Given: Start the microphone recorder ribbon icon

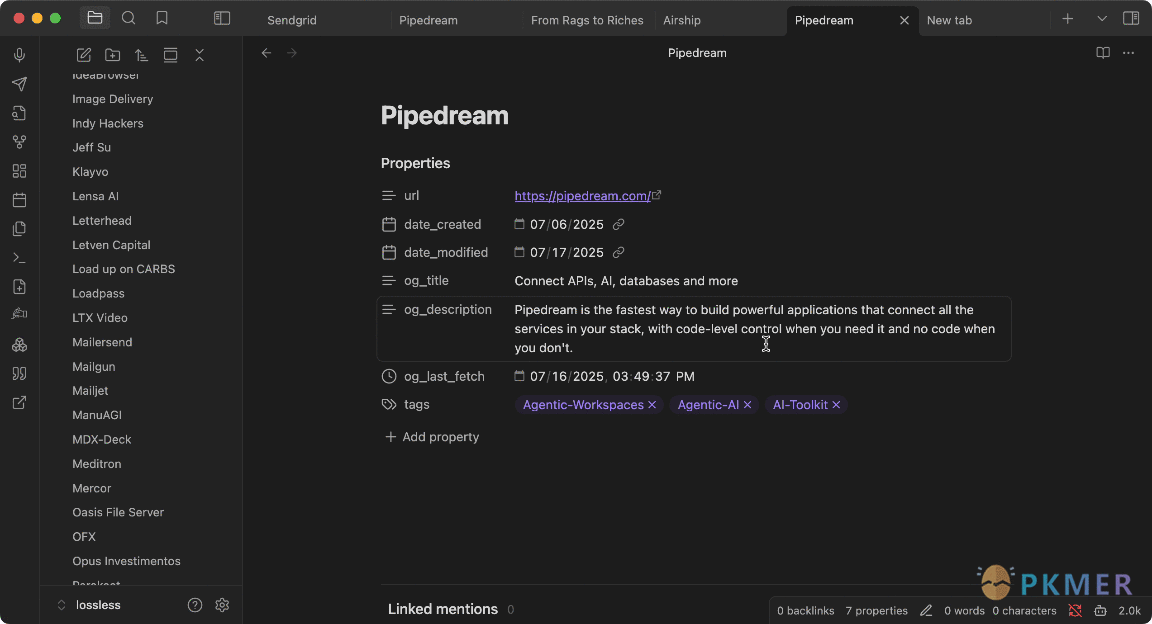Looking at the screenshot, I should 20,55.
